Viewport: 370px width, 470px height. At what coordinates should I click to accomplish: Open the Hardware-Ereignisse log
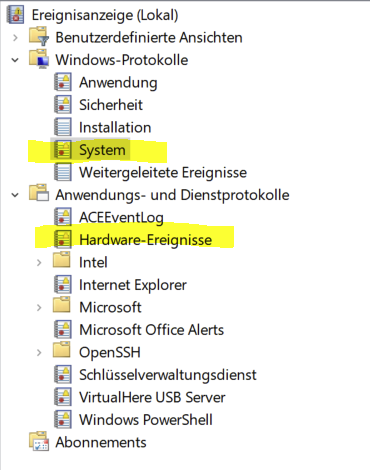point(145,240)
